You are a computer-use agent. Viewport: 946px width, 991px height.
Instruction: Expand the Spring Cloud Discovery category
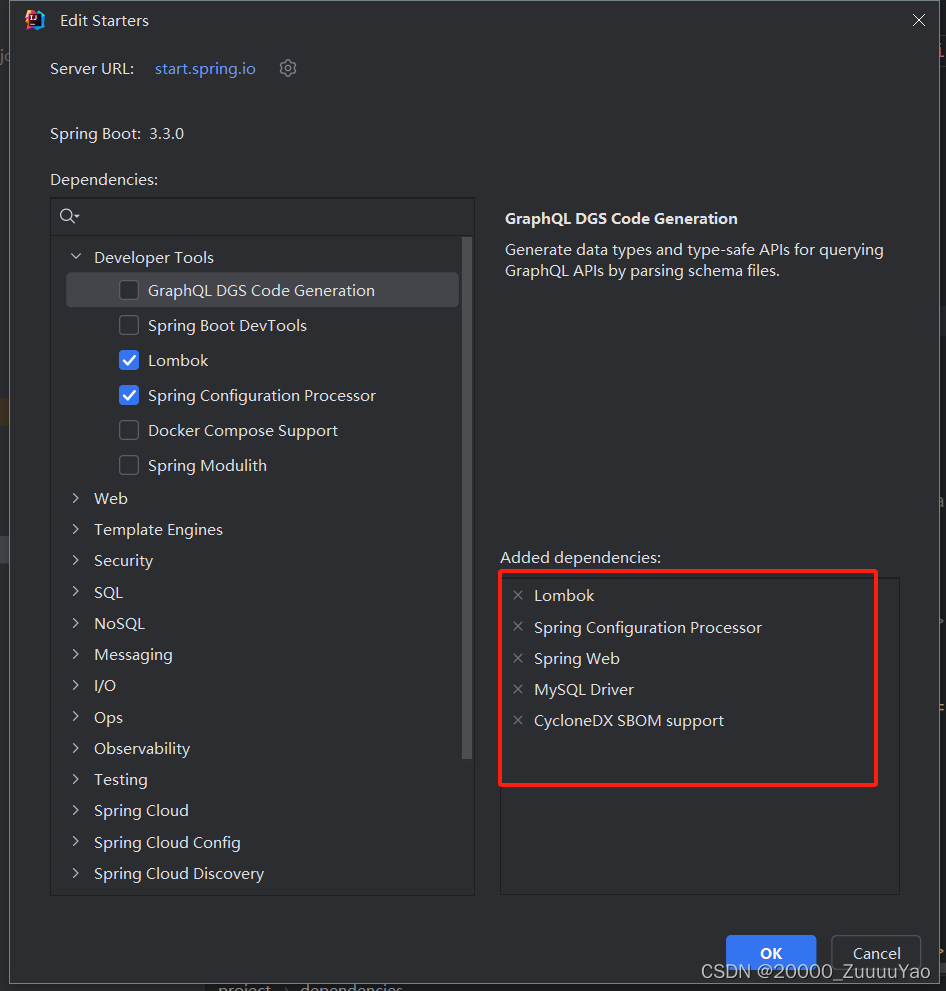pos(76,873)
